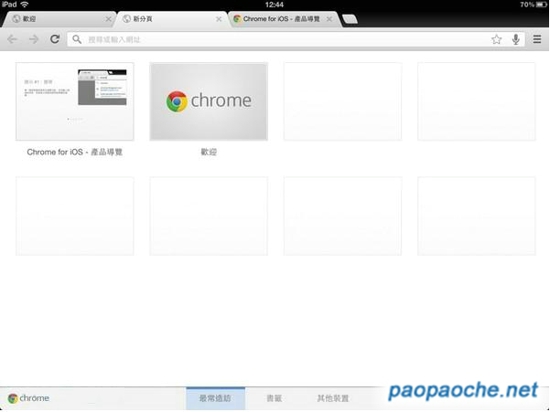The width and height of the screenshot is (550, 412).
Task: Switch to the 新分頁 tab
Action: point(172,19)
